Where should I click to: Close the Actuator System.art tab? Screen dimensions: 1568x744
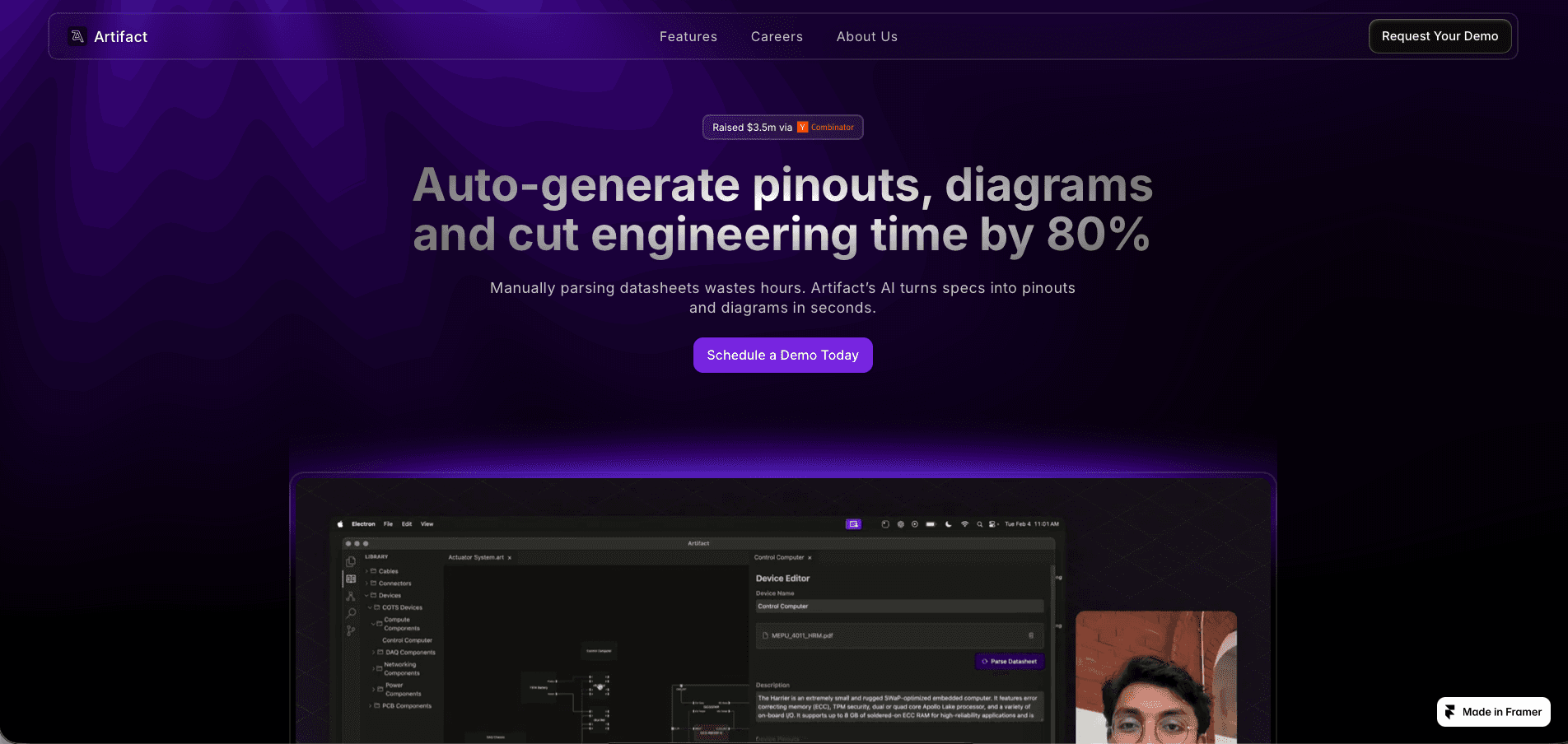[510, 558]
